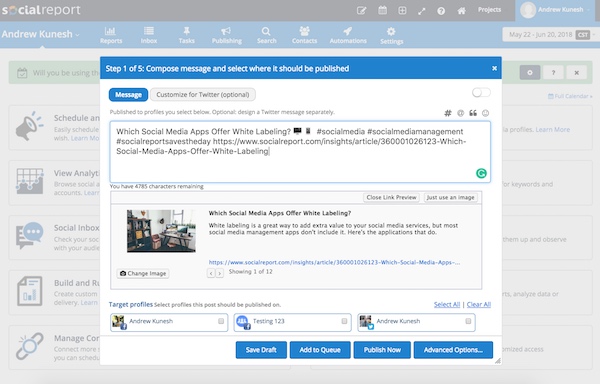
Task: Click the dialog resize grip corner
Action: 497,361
